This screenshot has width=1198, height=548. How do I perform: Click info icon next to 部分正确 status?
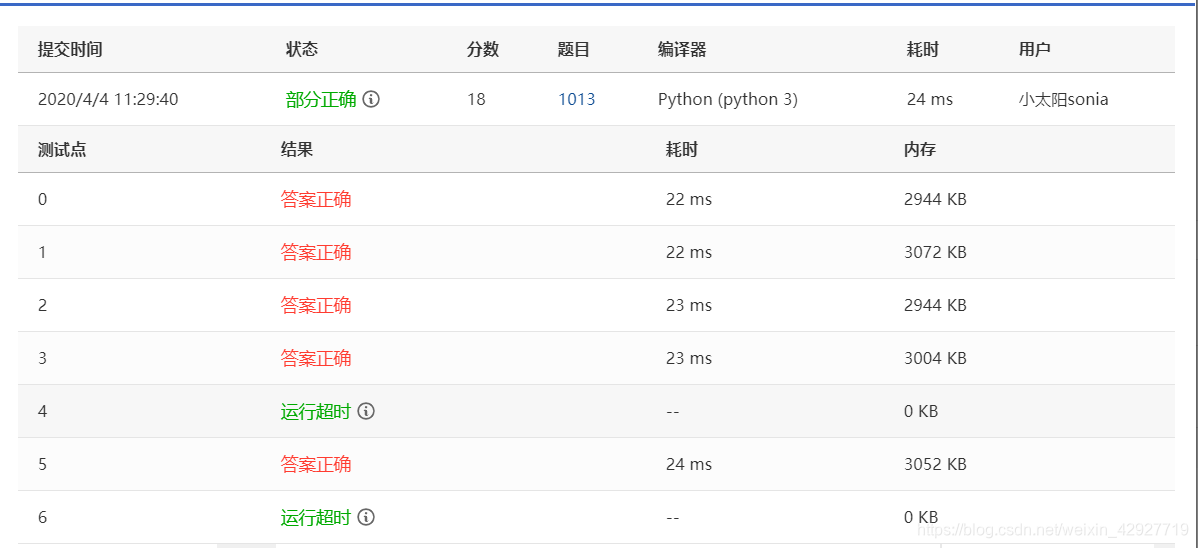(x=371, y=99)
